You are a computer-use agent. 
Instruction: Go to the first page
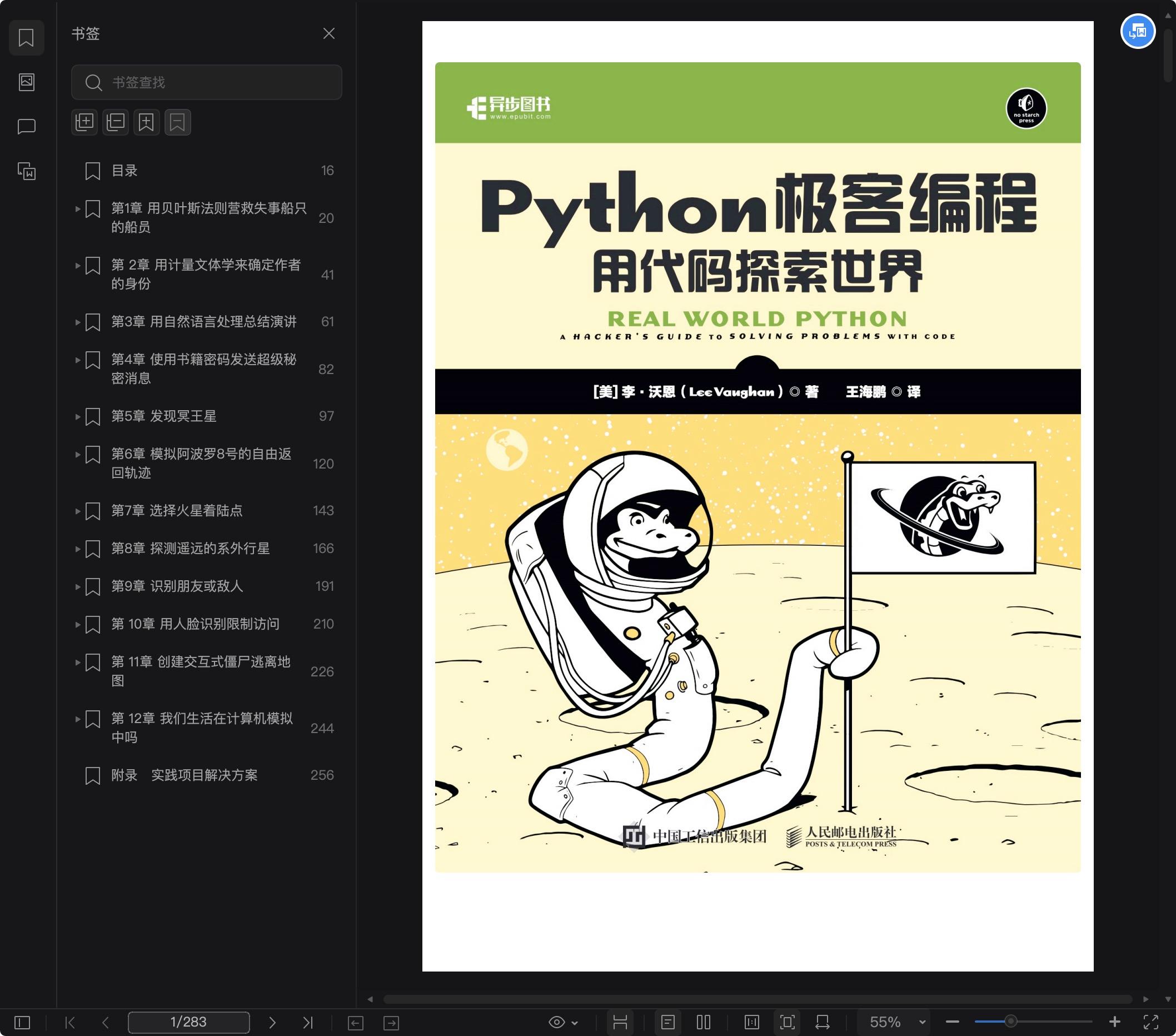(x=70, y=1022)
